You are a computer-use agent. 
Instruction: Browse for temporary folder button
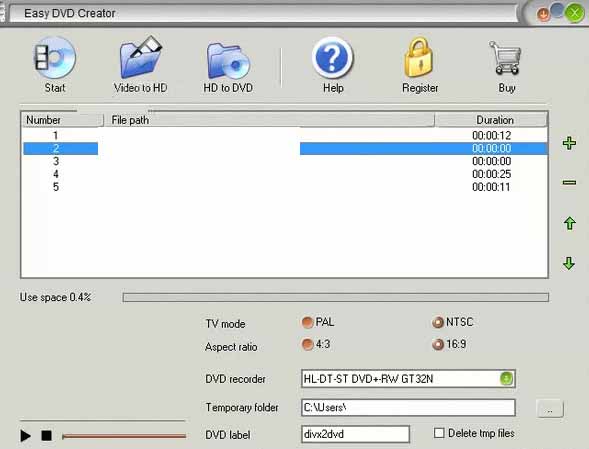pyautogui.click(x=550, y=408)
